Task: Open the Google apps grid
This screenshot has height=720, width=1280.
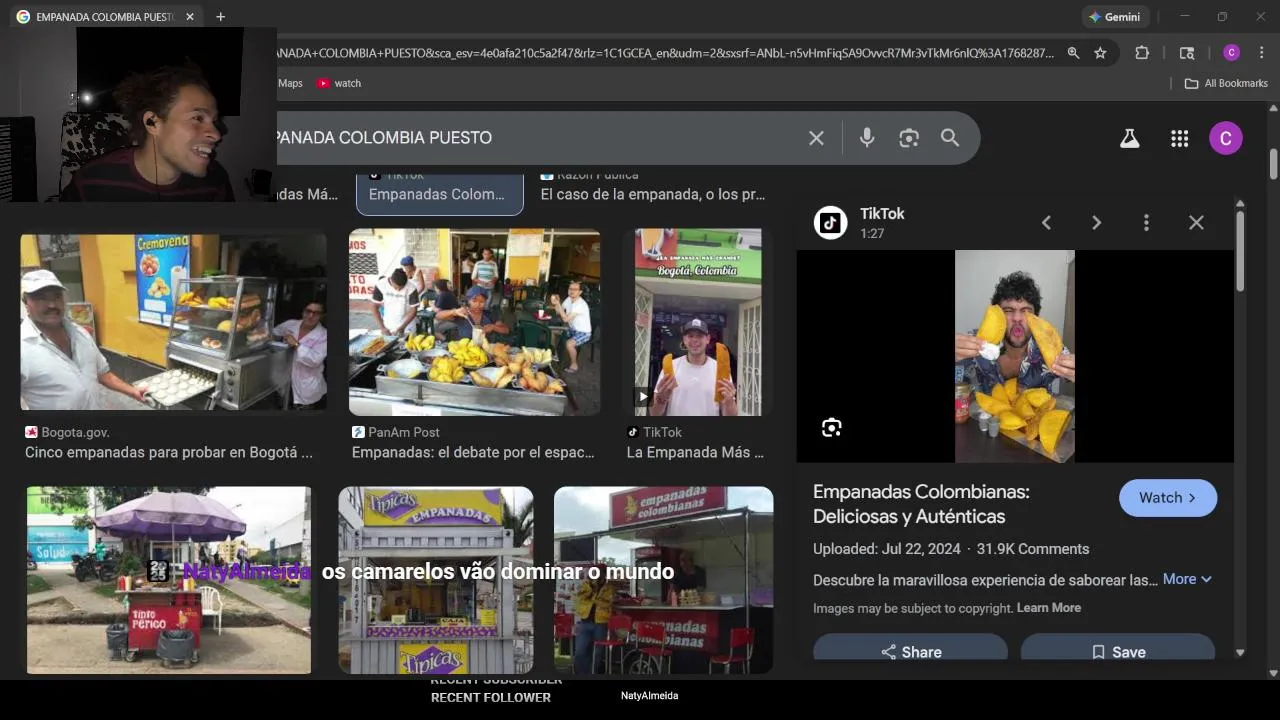Action: click(1179, 139)
